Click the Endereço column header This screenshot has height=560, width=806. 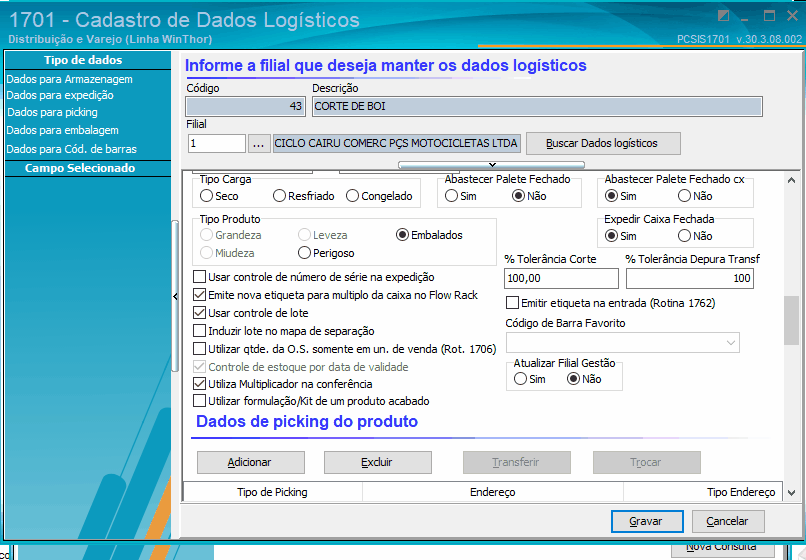point(493,492)
